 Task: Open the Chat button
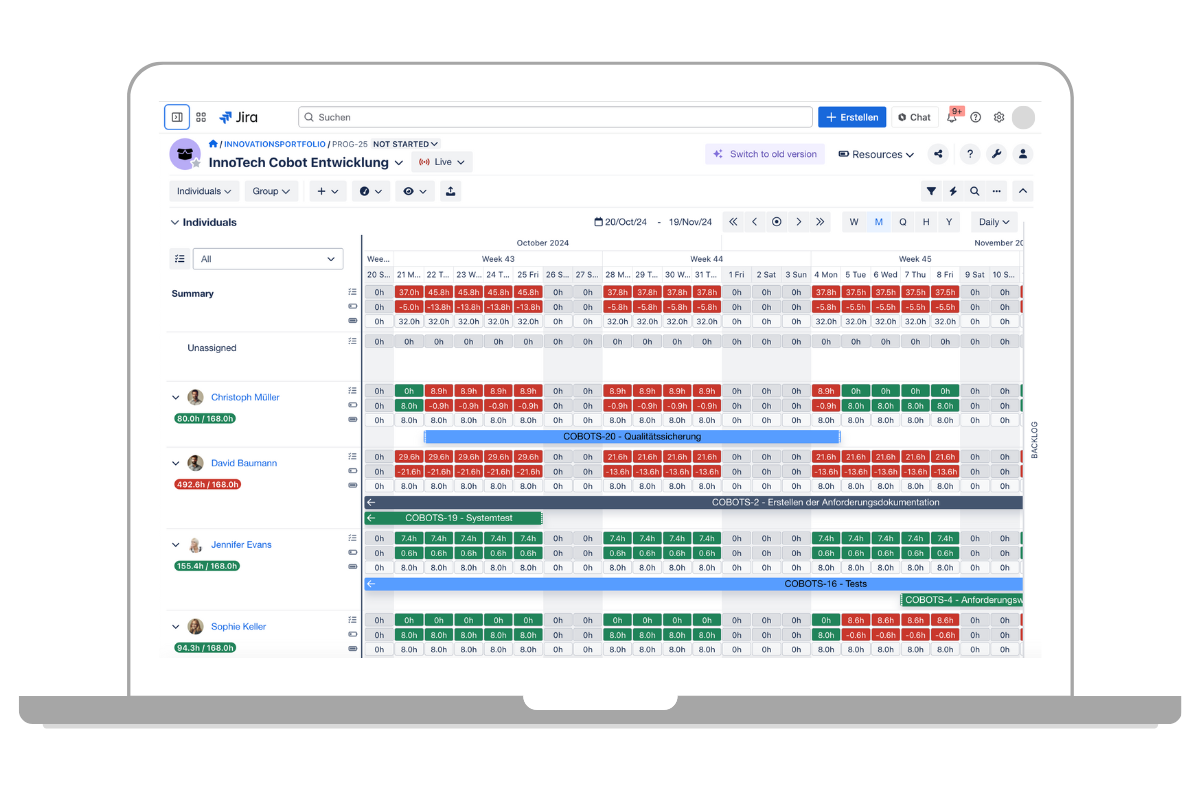914,117
